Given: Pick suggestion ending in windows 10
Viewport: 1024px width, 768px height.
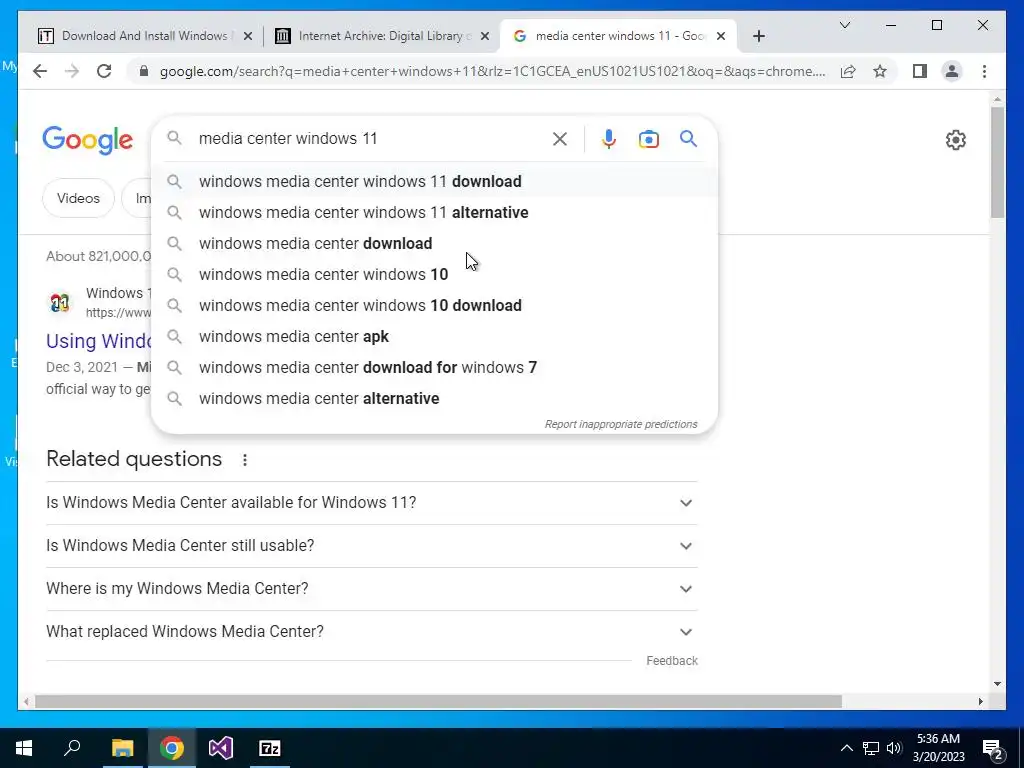Looking at the screenshot, I should coord(434,274).
